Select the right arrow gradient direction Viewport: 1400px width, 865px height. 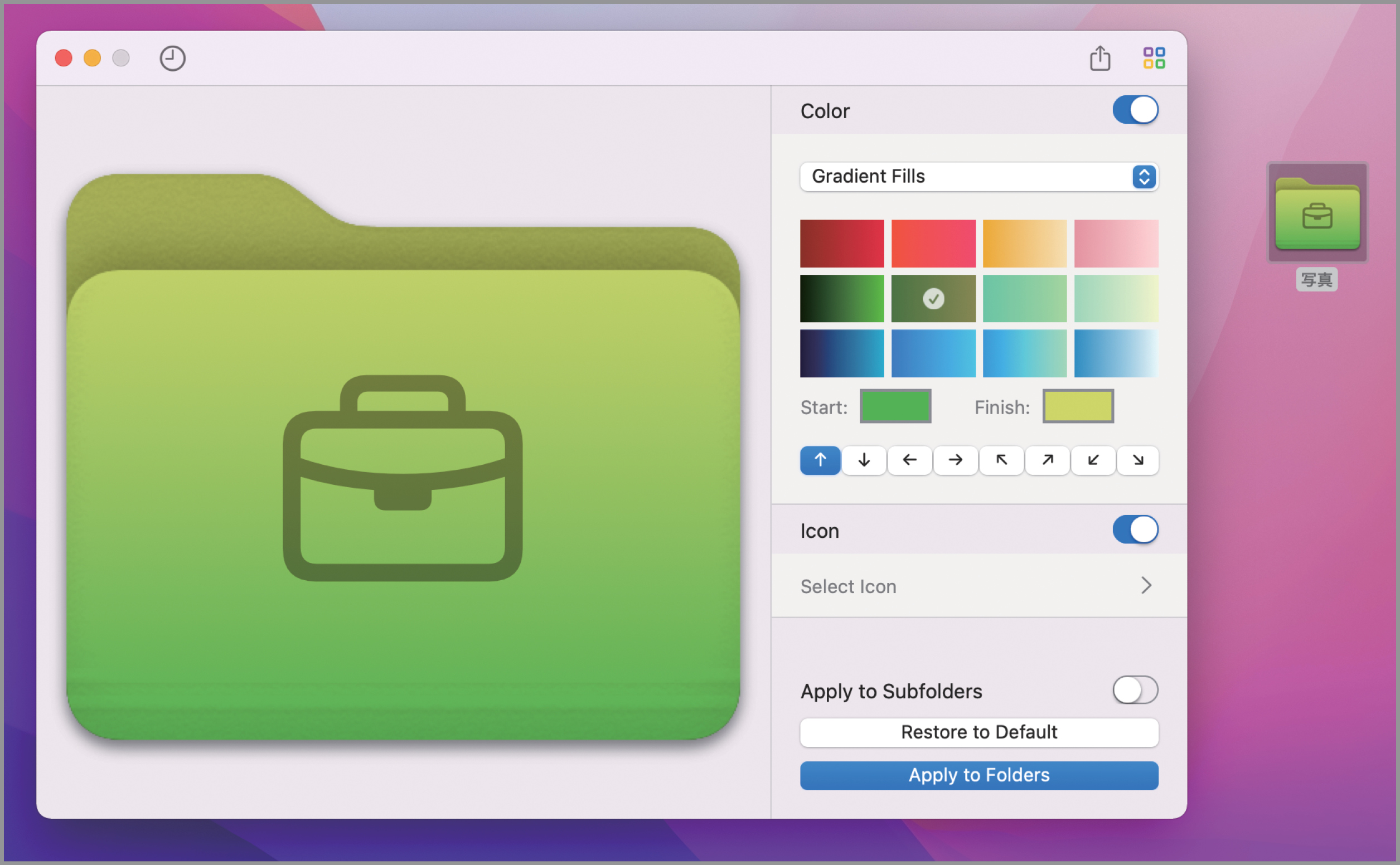(x=956, y=460)
